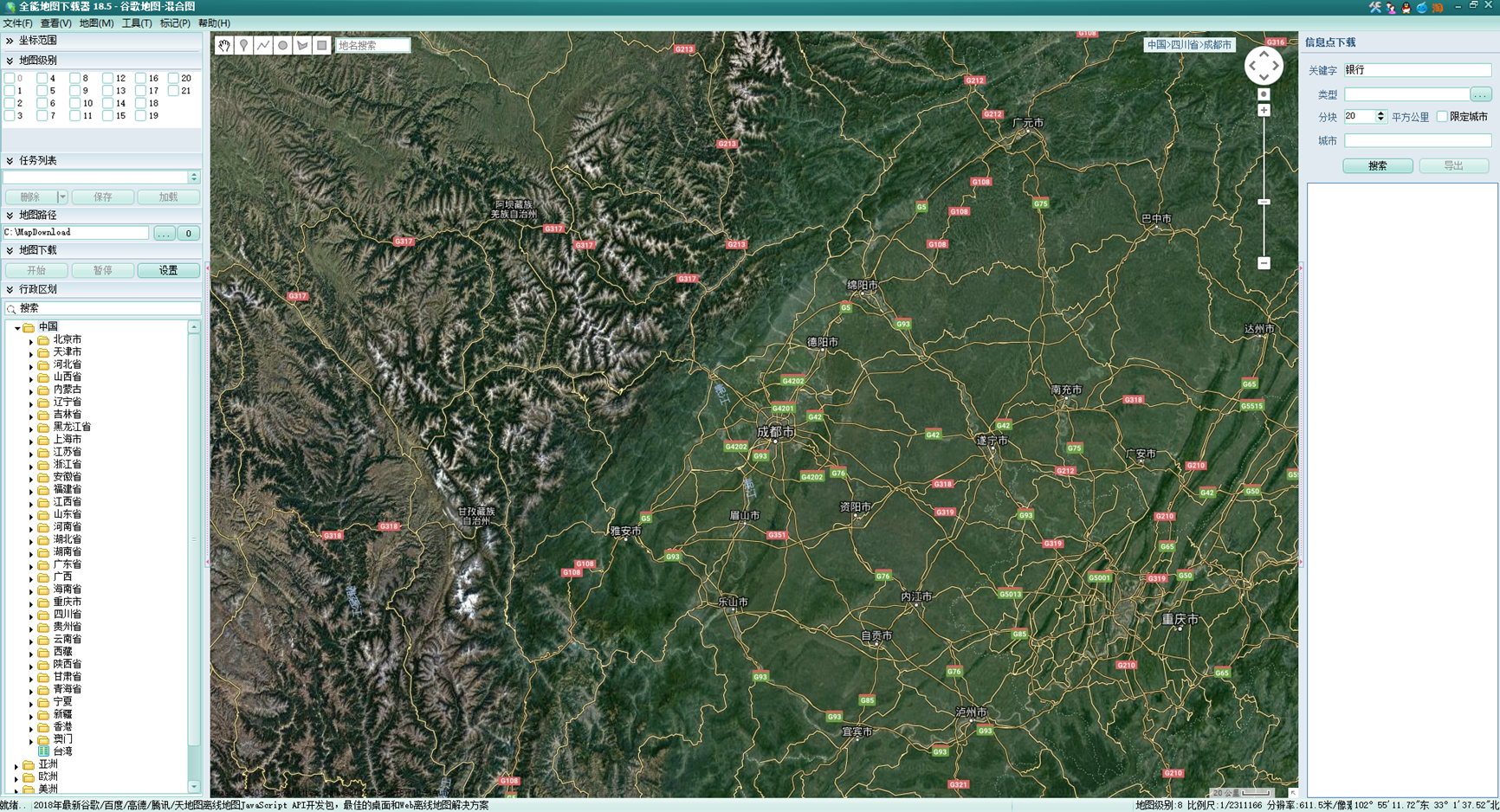Viewport: 1500px width, 812px height.
Task: Pan map up with compass arrow
Action: [1264, 54]
